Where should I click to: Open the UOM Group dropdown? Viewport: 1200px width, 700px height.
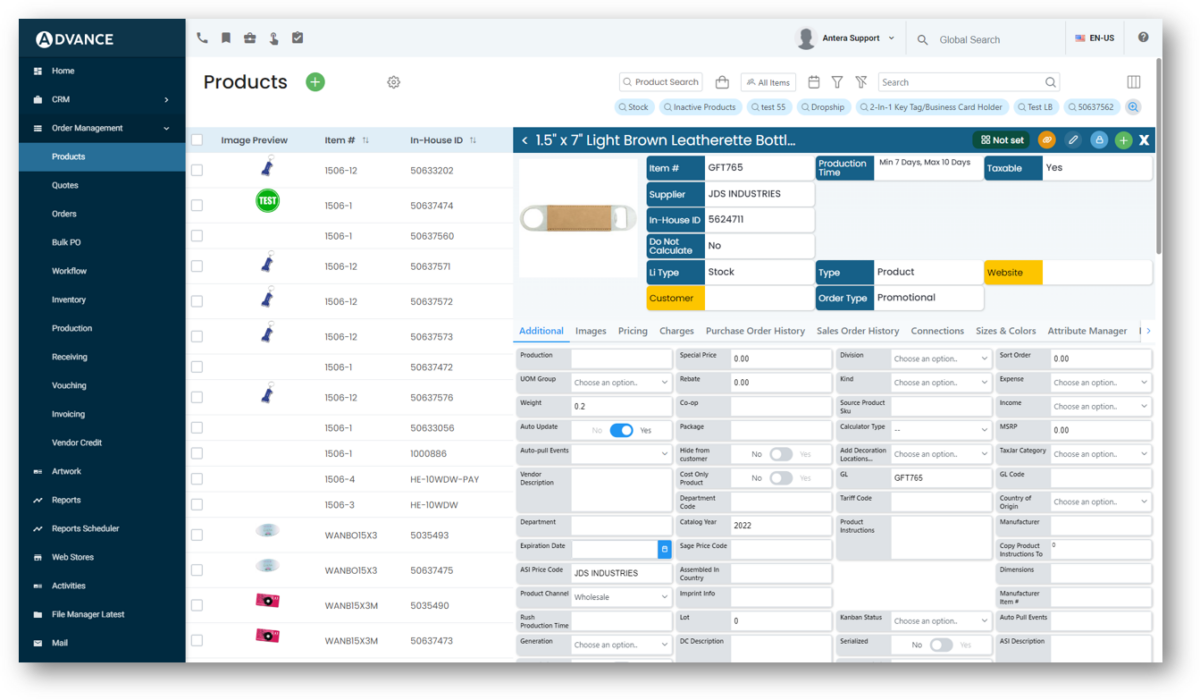click(619, 382)
